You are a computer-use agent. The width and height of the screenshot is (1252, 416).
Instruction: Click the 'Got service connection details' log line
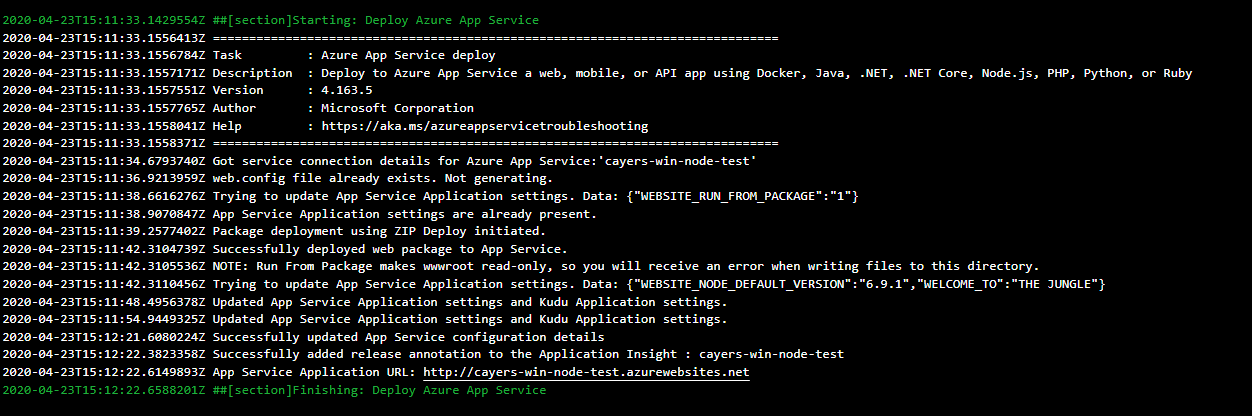coord(379,161)
